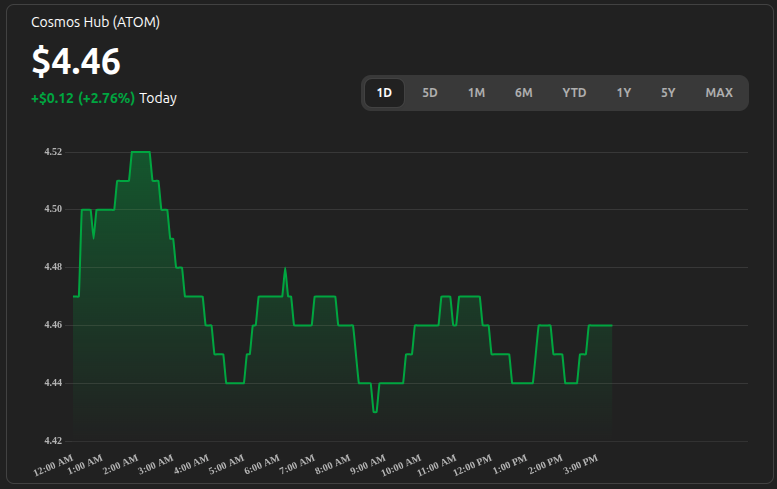Click the 6:00 AM x-axis label

[x=262, y=464]
